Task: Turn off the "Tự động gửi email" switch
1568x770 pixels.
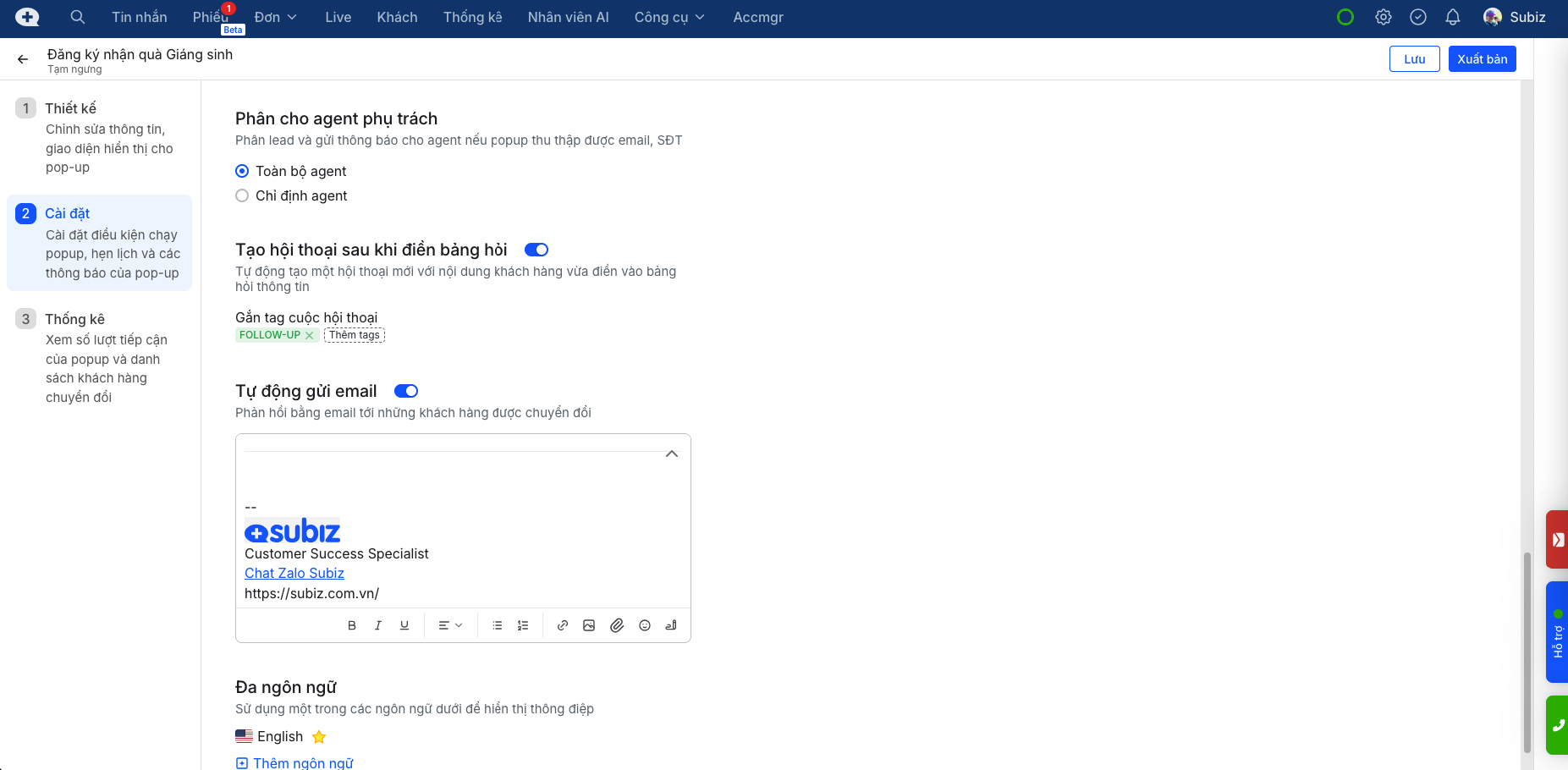Action: pyautogui.click(x=406, y=391)
